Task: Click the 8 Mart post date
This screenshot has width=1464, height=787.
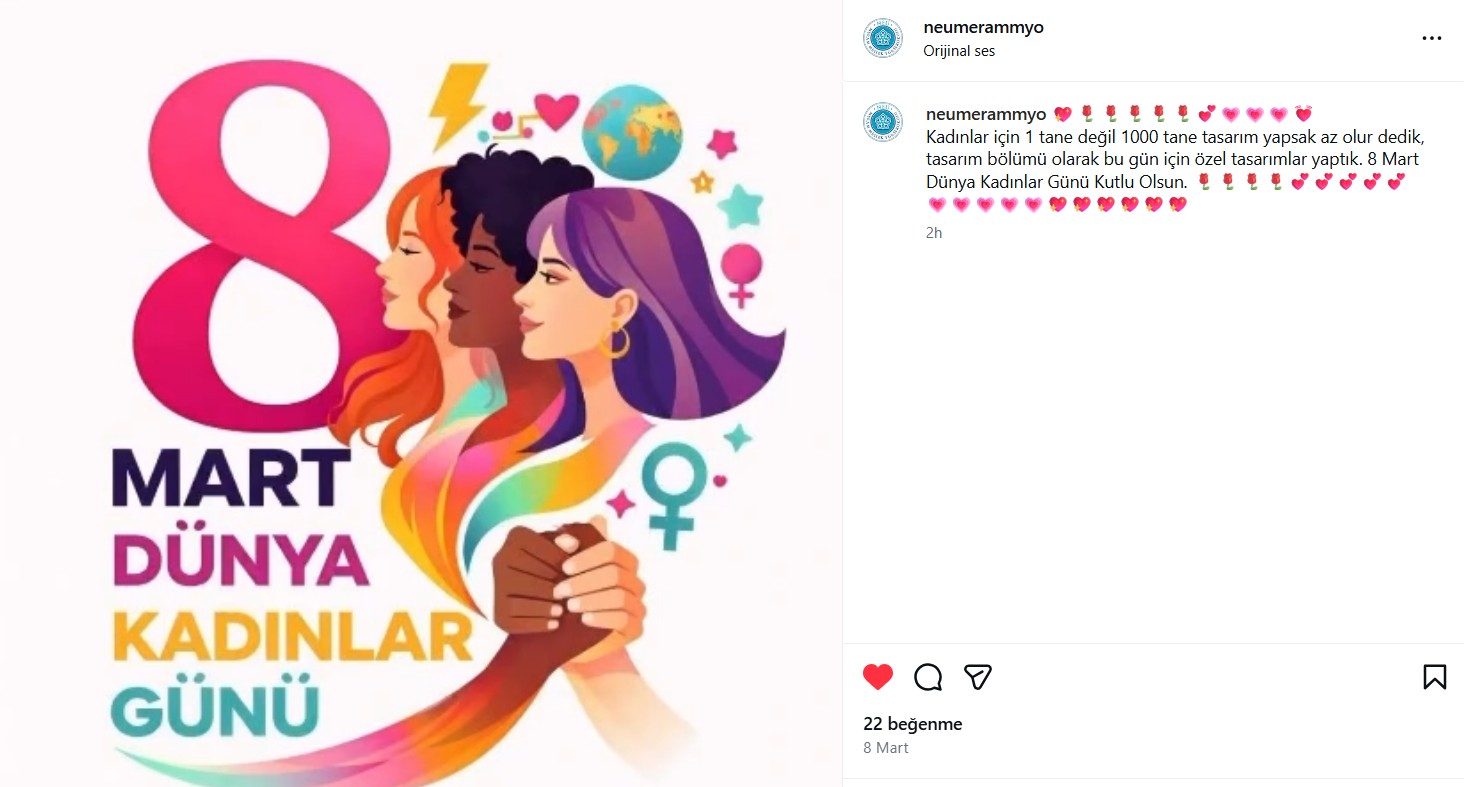Action: pyautogui.click(x=886, y=747)
